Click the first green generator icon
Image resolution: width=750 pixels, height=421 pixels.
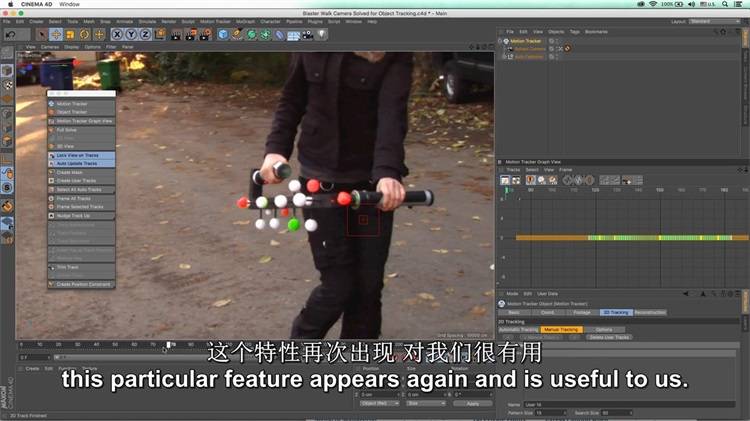pyautogui.click(x=251, y=34)
